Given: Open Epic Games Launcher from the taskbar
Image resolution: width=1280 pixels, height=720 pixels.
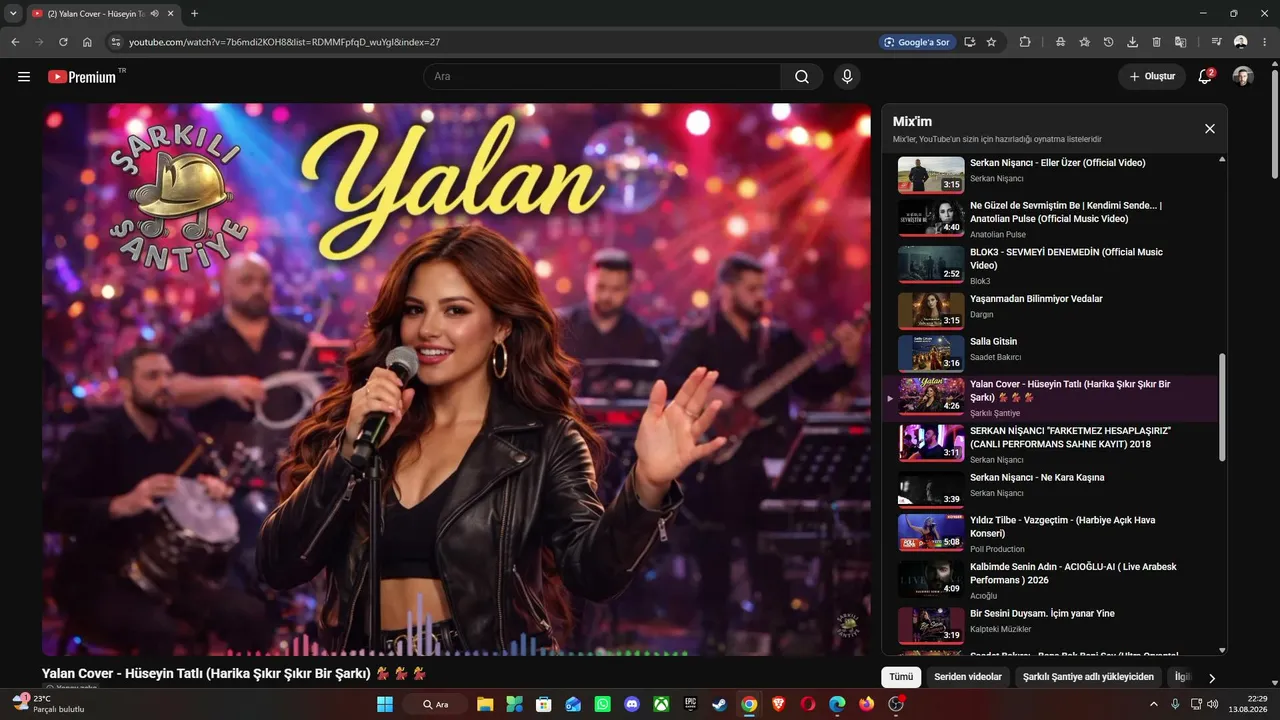Looking at the screenshot, I should pos(690,704).
